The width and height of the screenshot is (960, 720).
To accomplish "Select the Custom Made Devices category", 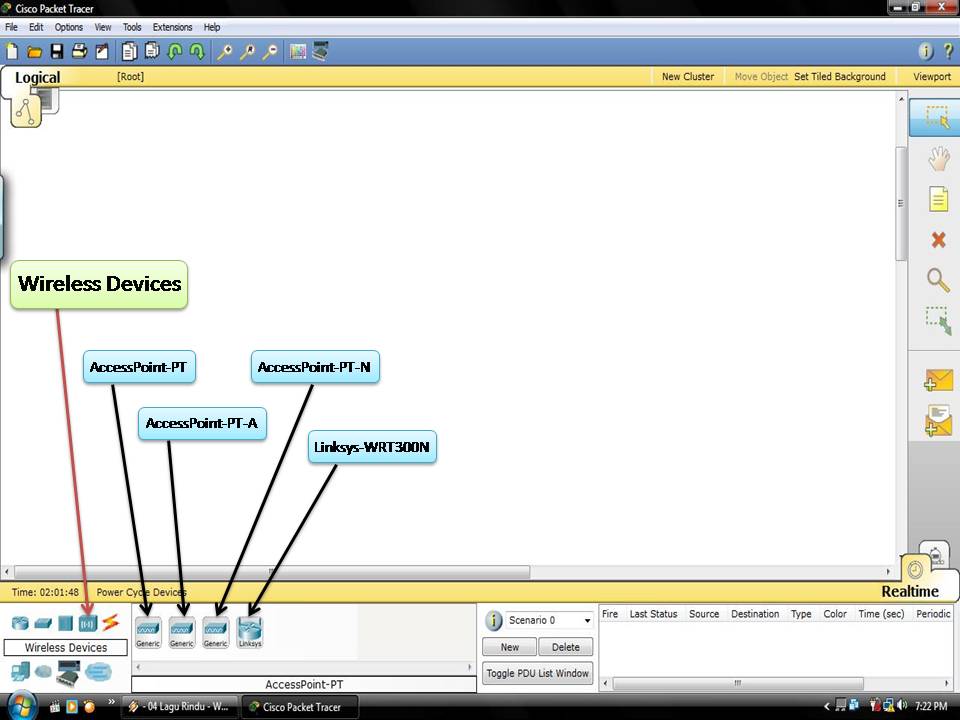I will click(x=68, y=672).
